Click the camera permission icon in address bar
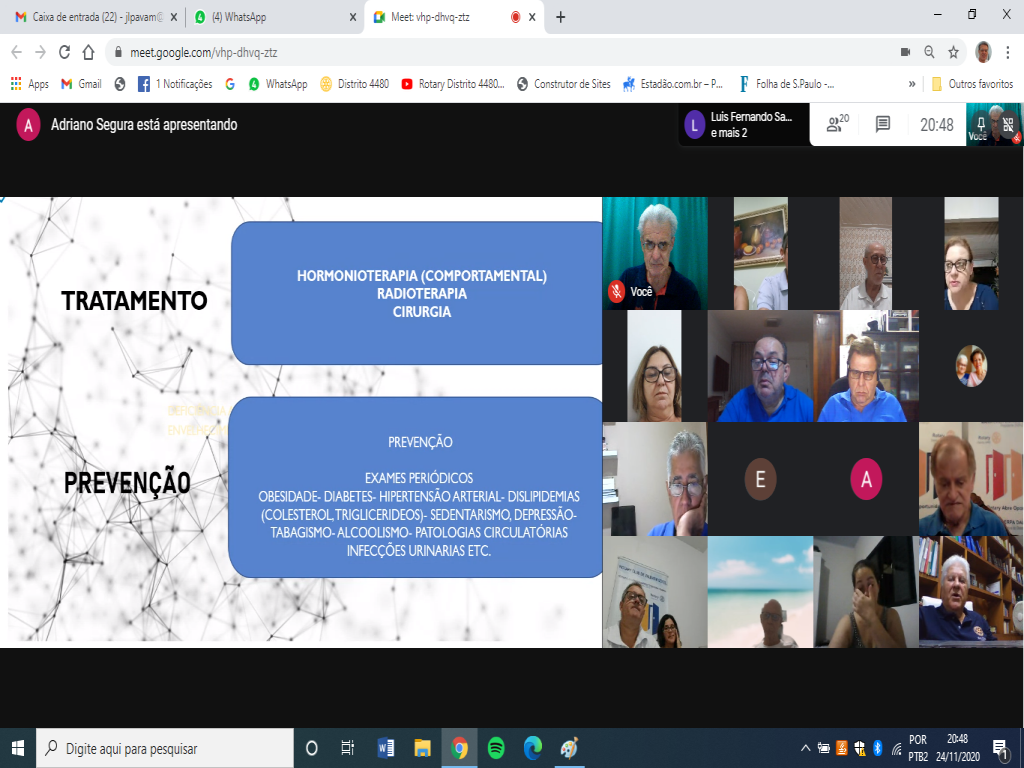 [905, 52]
